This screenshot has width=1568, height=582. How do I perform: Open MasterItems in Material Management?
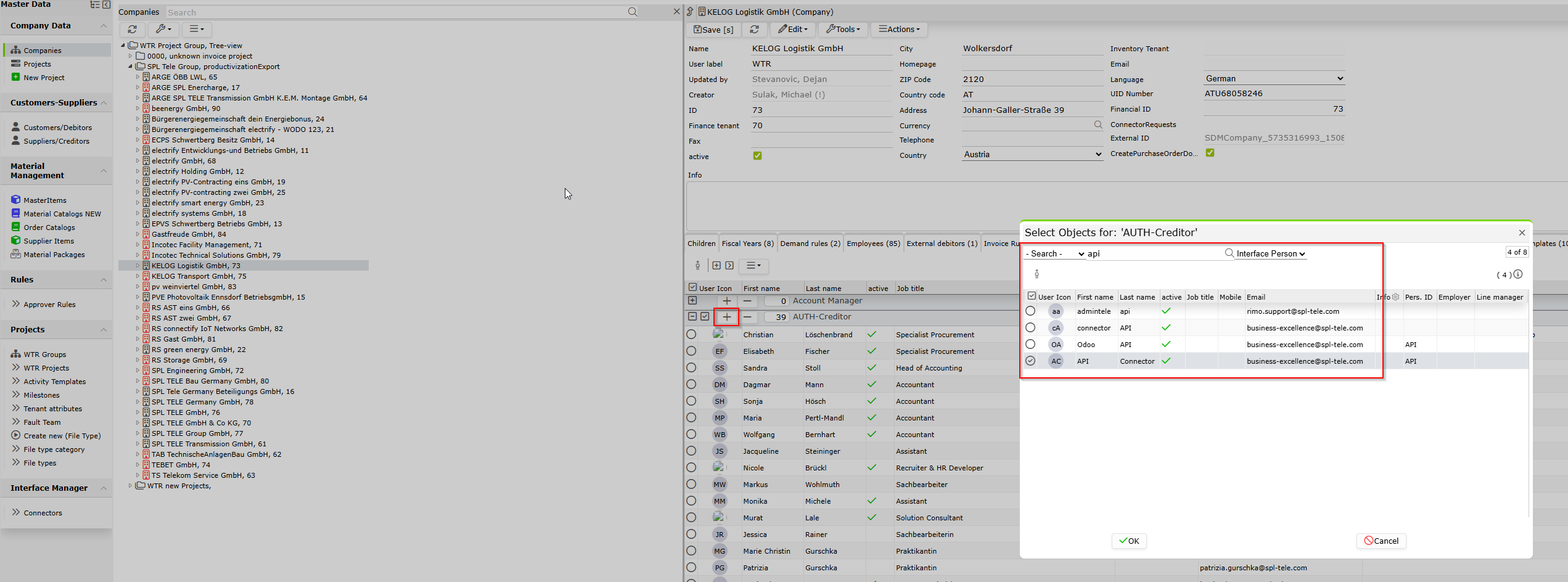click(x=44, y=200)
